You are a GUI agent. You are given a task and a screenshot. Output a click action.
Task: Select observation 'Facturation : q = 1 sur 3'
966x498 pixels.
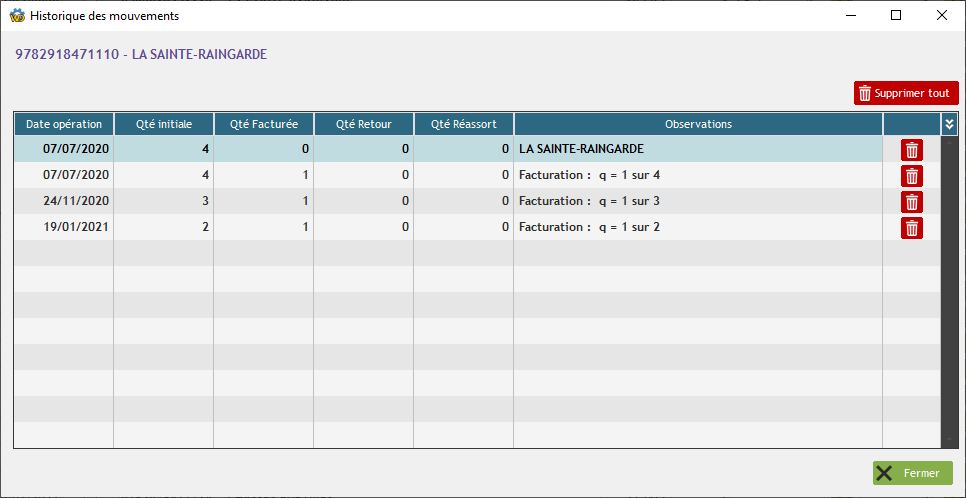tap(590, 201)
